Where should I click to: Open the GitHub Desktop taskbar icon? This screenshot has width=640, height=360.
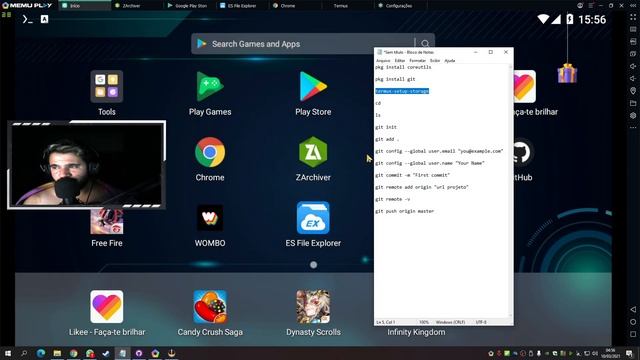pyautogui.click(x=139, y=353)
